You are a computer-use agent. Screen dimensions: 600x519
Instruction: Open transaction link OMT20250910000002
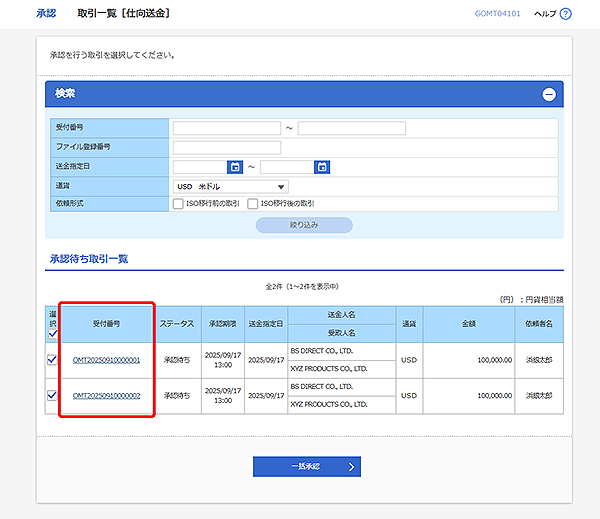click(106, 396)
